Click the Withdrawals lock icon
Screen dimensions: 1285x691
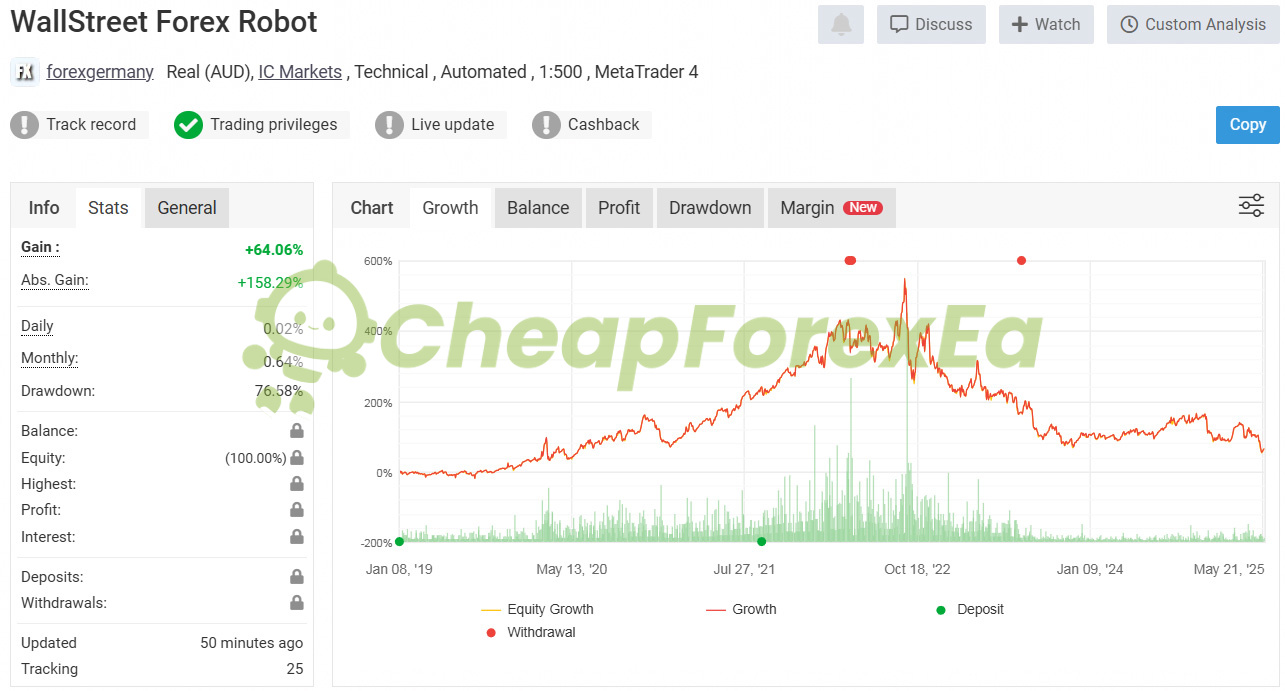click(x=297, y=603)
